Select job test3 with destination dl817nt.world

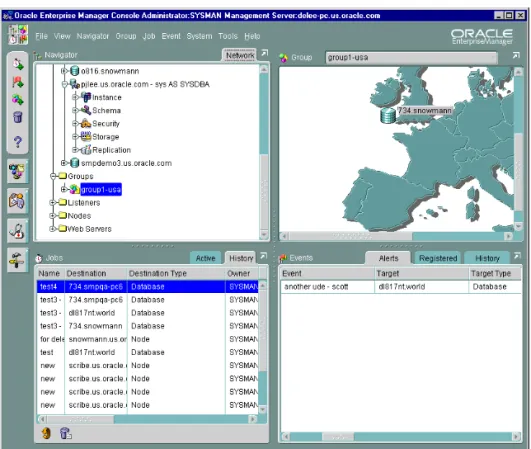pyautogui.click(x=148, y=313)
